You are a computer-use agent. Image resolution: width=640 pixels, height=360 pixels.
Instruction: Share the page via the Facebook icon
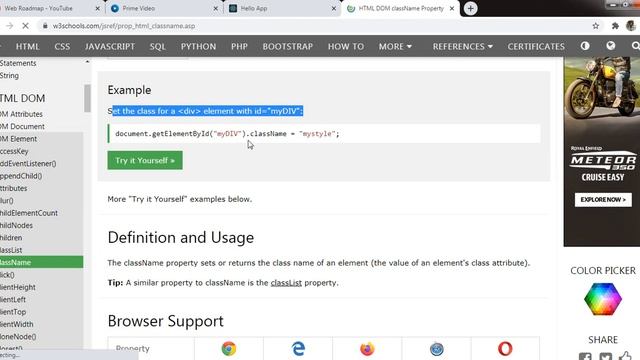(x=585, y=356)
